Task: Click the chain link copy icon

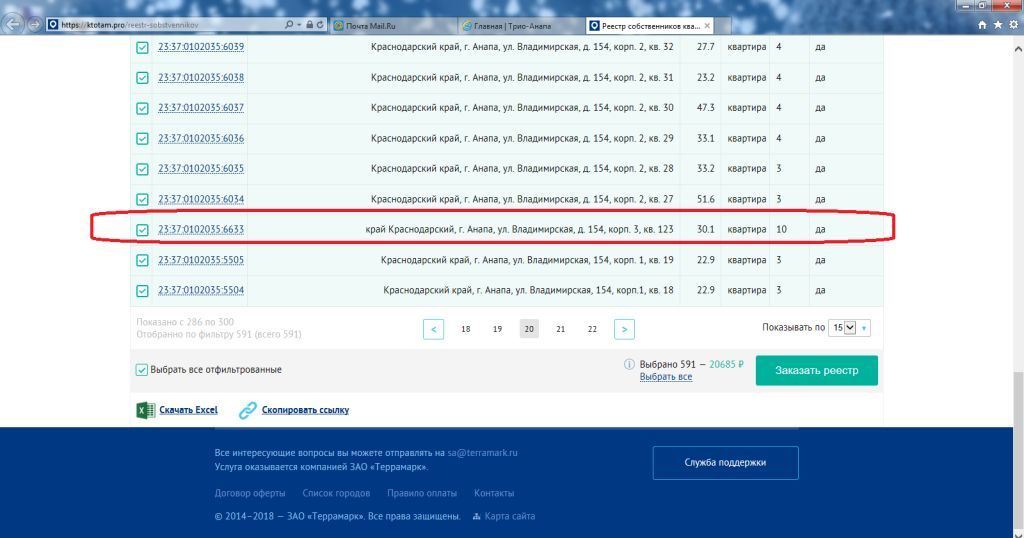Action: tap(248, 410)
